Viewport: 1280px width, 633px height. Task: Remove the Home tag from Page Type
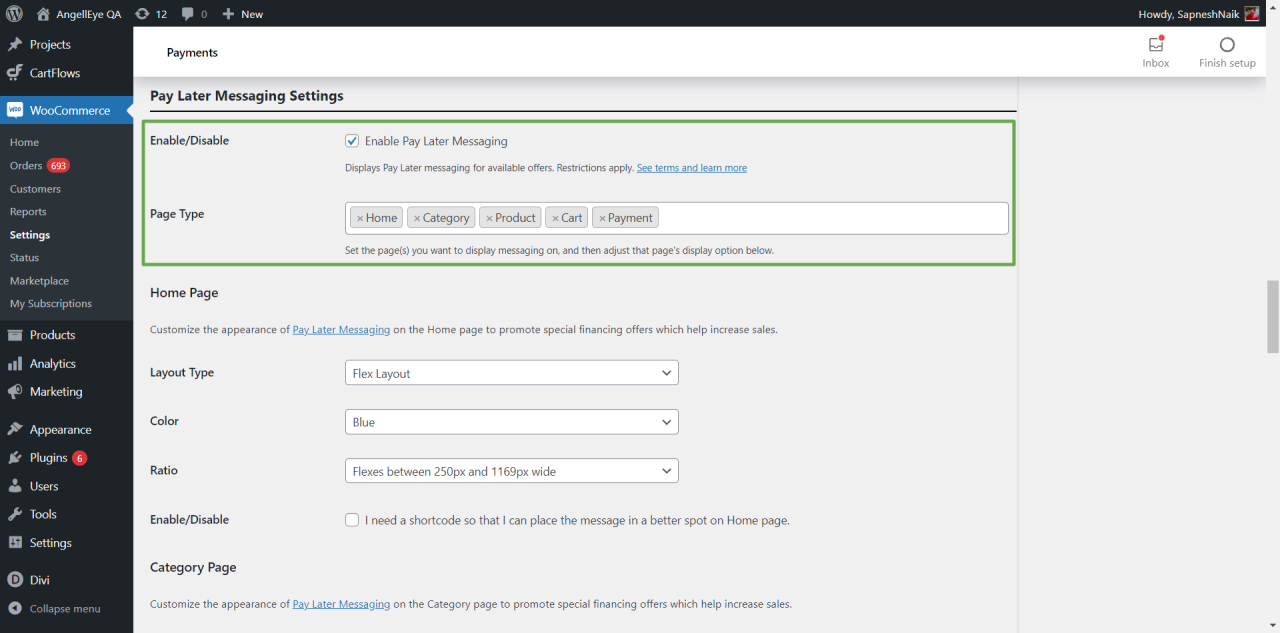(x=360, y=218)
